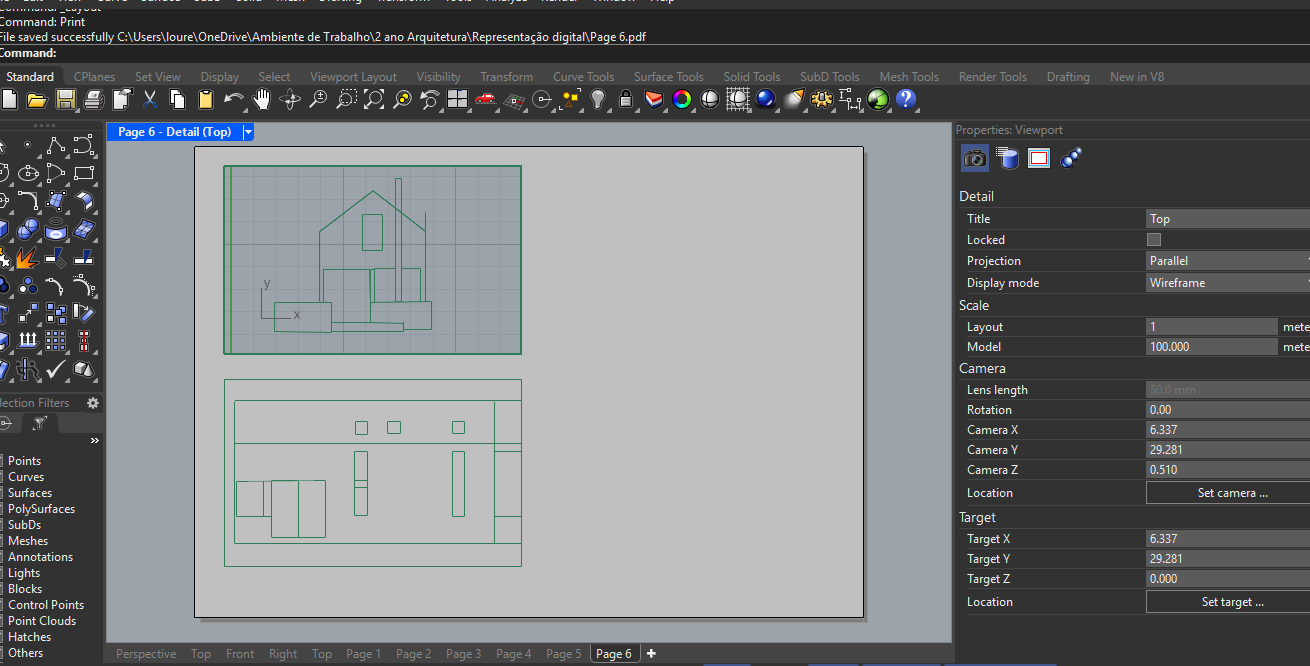Expand the selection filter overflow chevron
The image size is (1310, 666).
(x=95, y=440)
